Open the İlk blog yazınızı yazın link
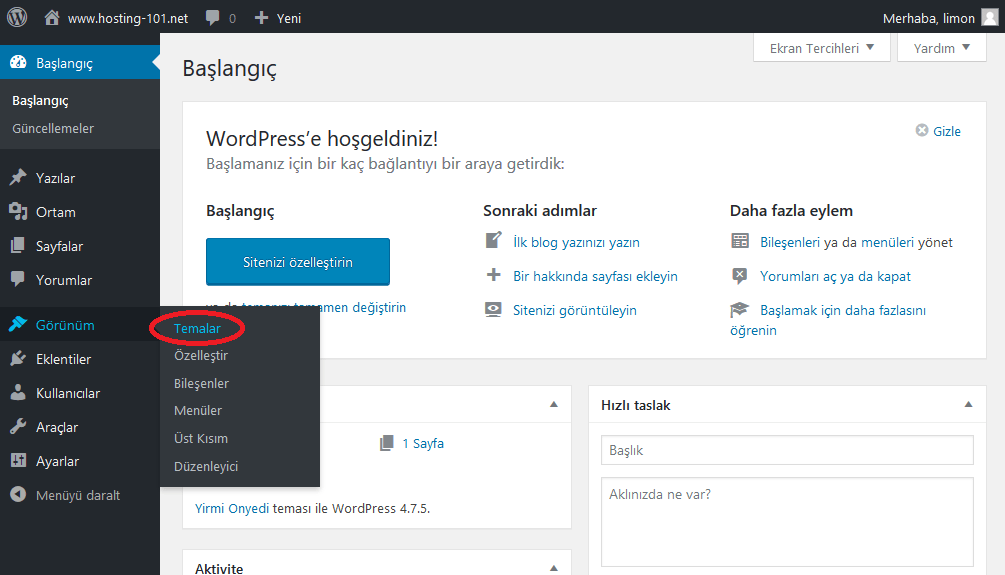This screenshot has width=1005, height=575. coord(576,242)
